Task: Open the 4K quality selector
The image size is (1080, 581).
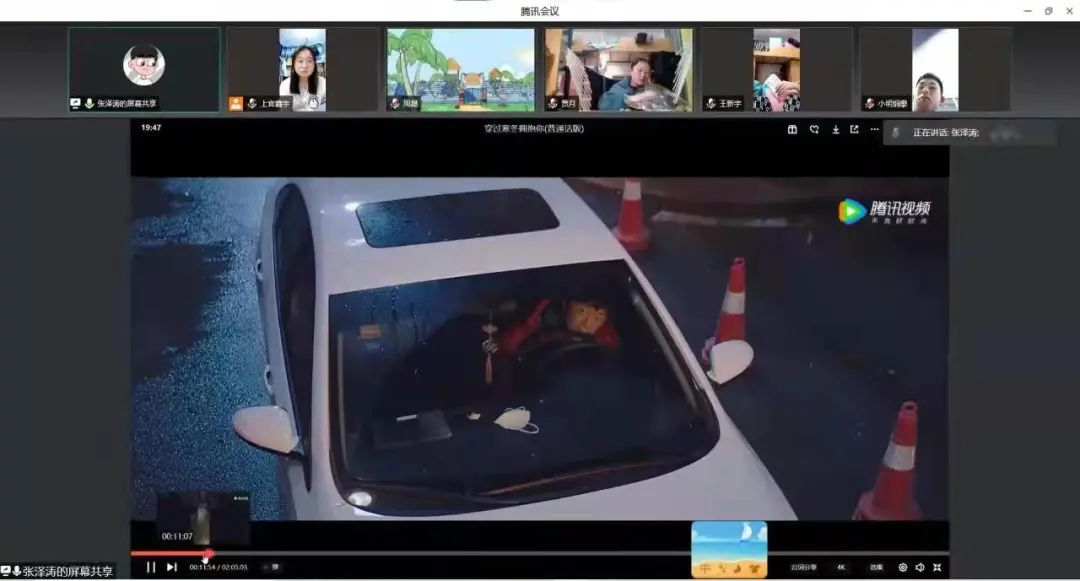Action: (841, 567)
